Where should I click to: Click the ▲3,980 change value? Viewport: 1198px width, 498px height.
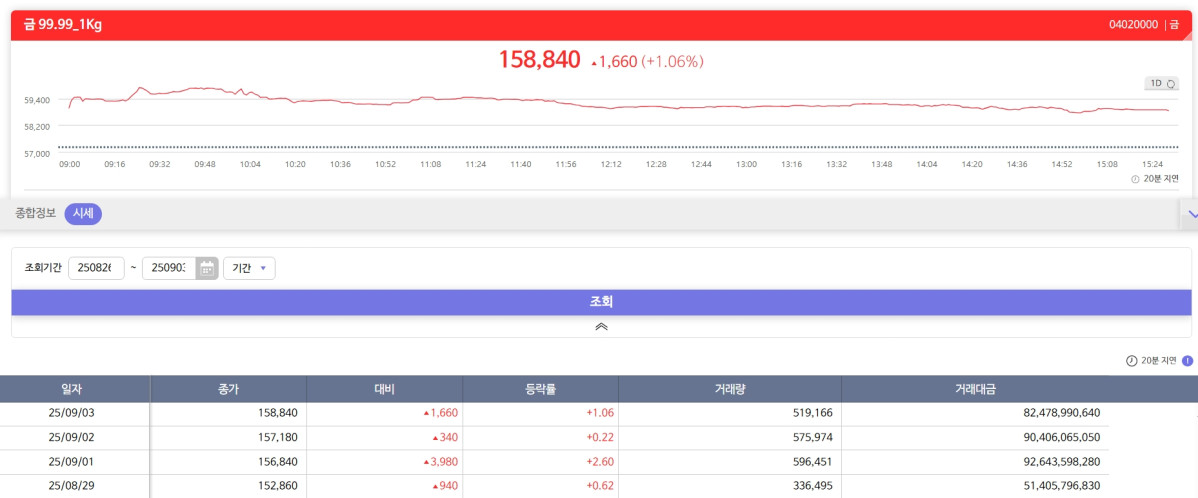tap(440, 461)
